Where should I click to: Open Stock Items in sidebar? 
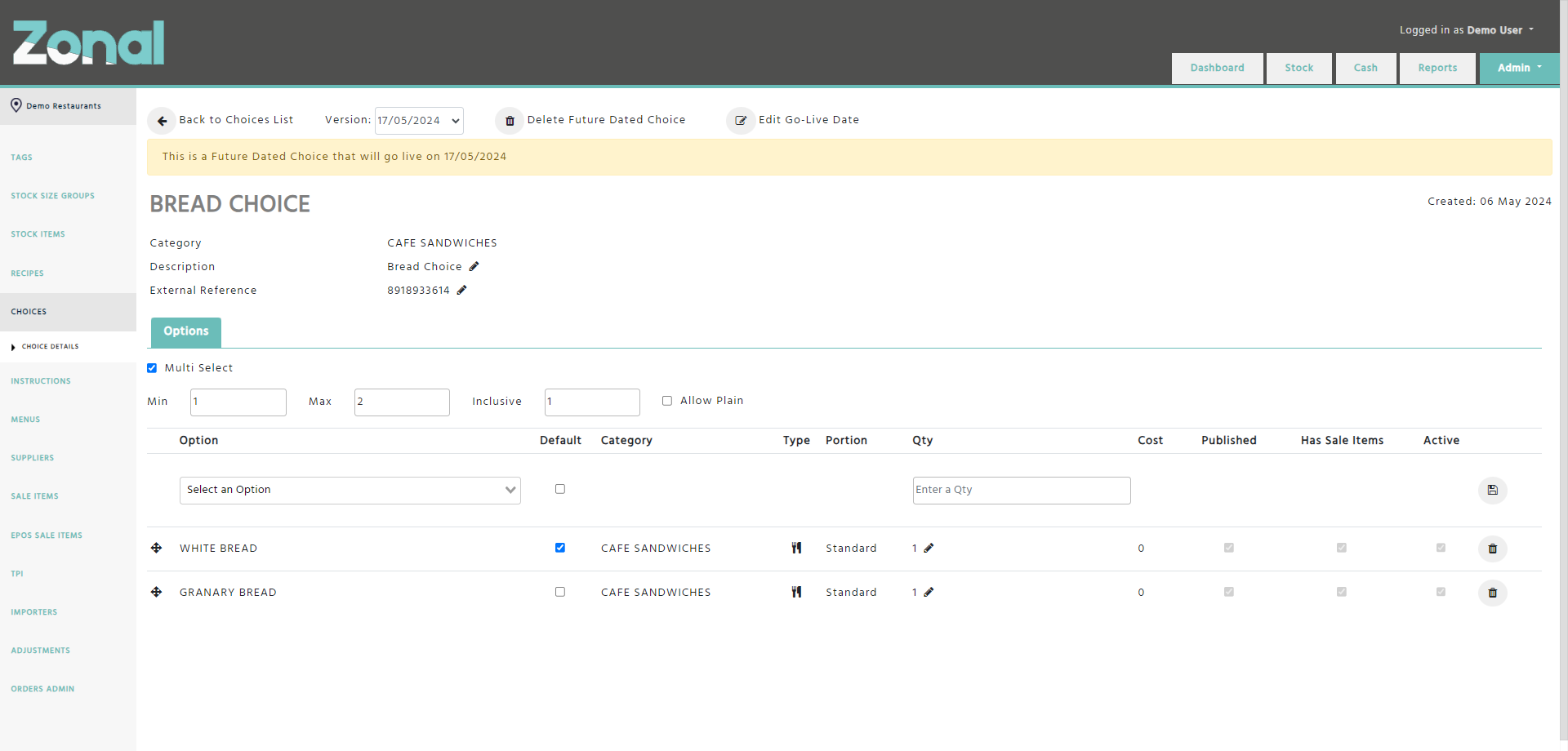click(x=38, y=234)
